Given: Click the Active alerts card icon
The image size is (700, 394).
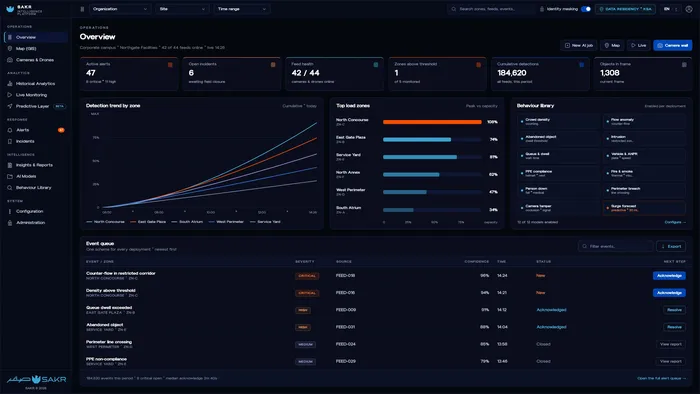Looking at the screenshot, I should 170,65.
